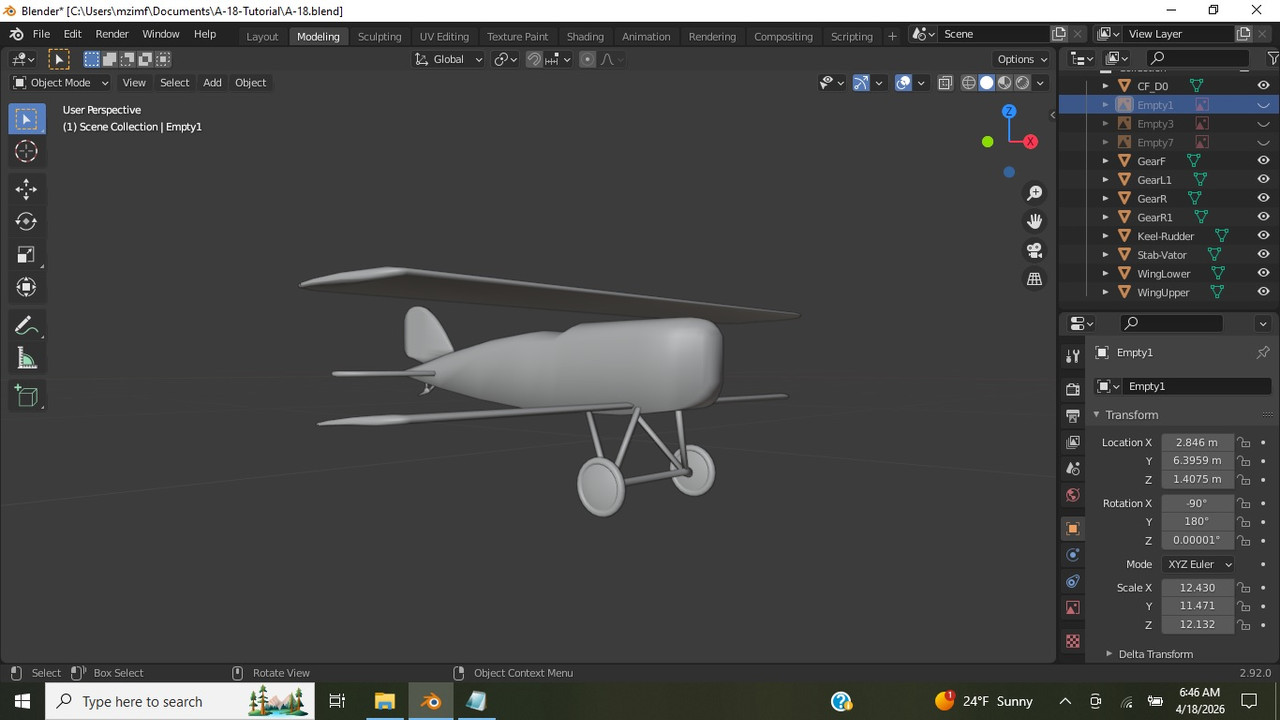Select the Select Box tool
Screen dimensions: 1280x720
point(27,119)
